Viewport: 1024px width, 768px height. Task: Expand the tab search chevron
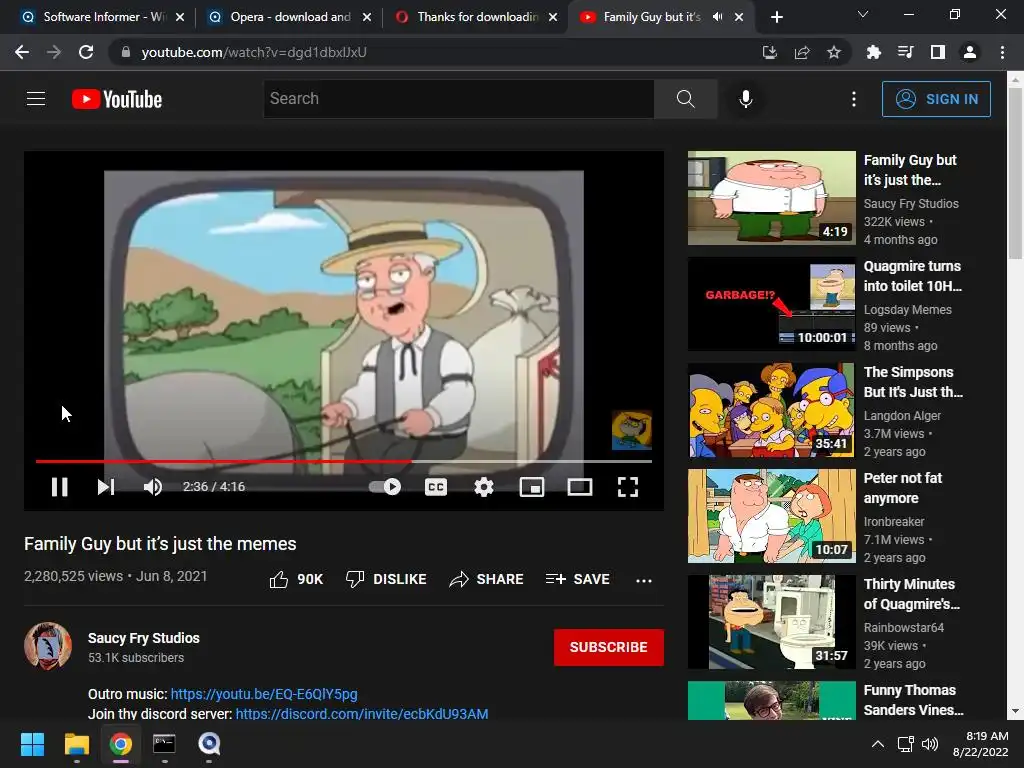(863, 14)
